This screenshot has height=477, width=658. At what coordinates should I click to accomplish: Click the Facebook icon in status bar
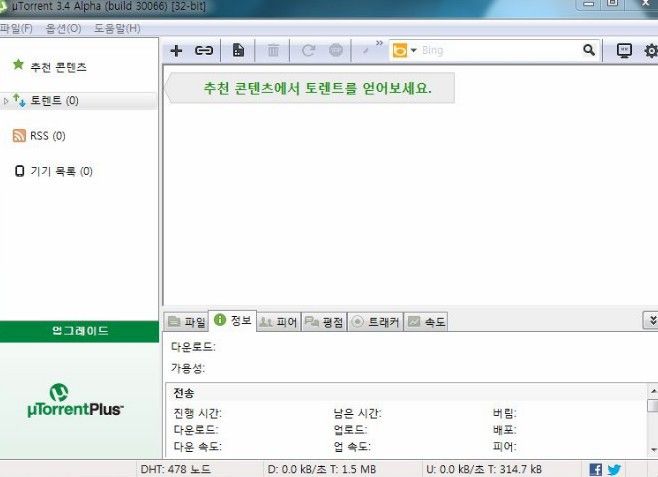point(595,469)
